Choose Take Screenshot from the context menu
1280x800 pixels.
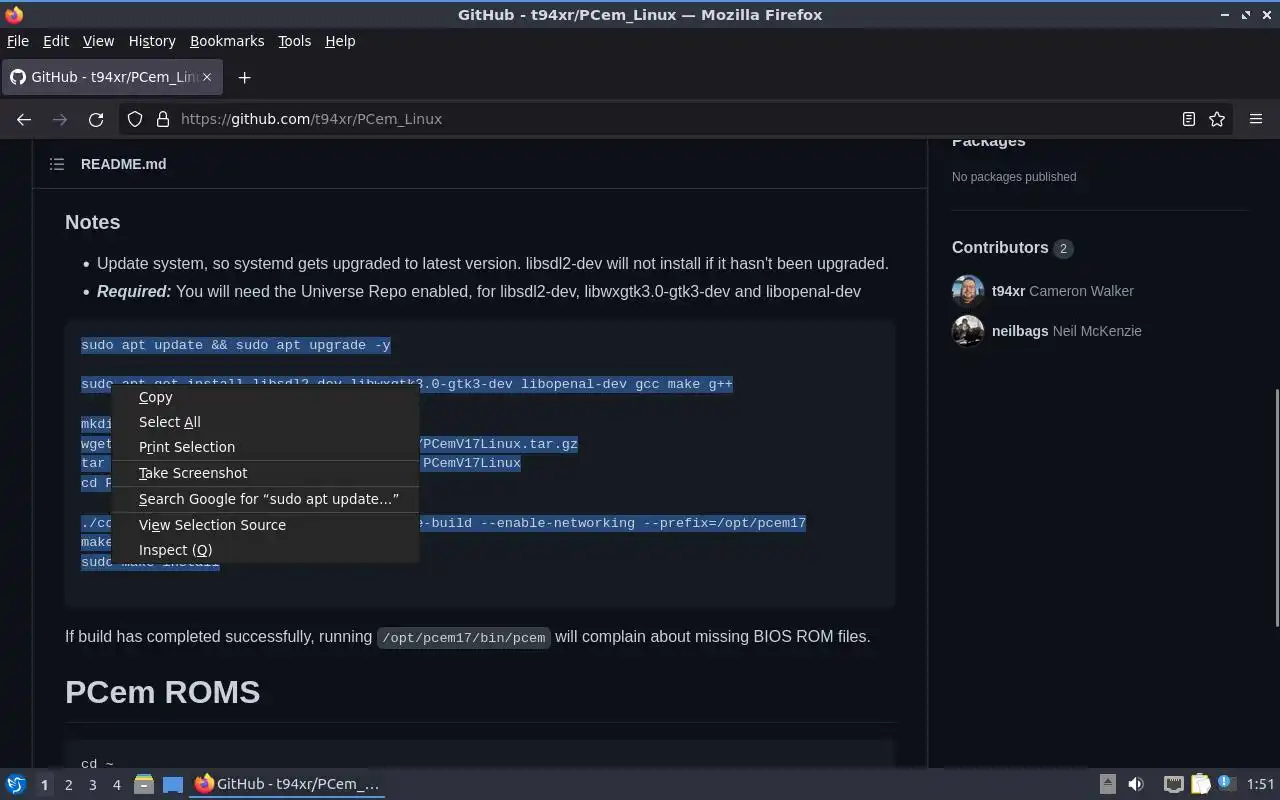[x=265, y=473]
